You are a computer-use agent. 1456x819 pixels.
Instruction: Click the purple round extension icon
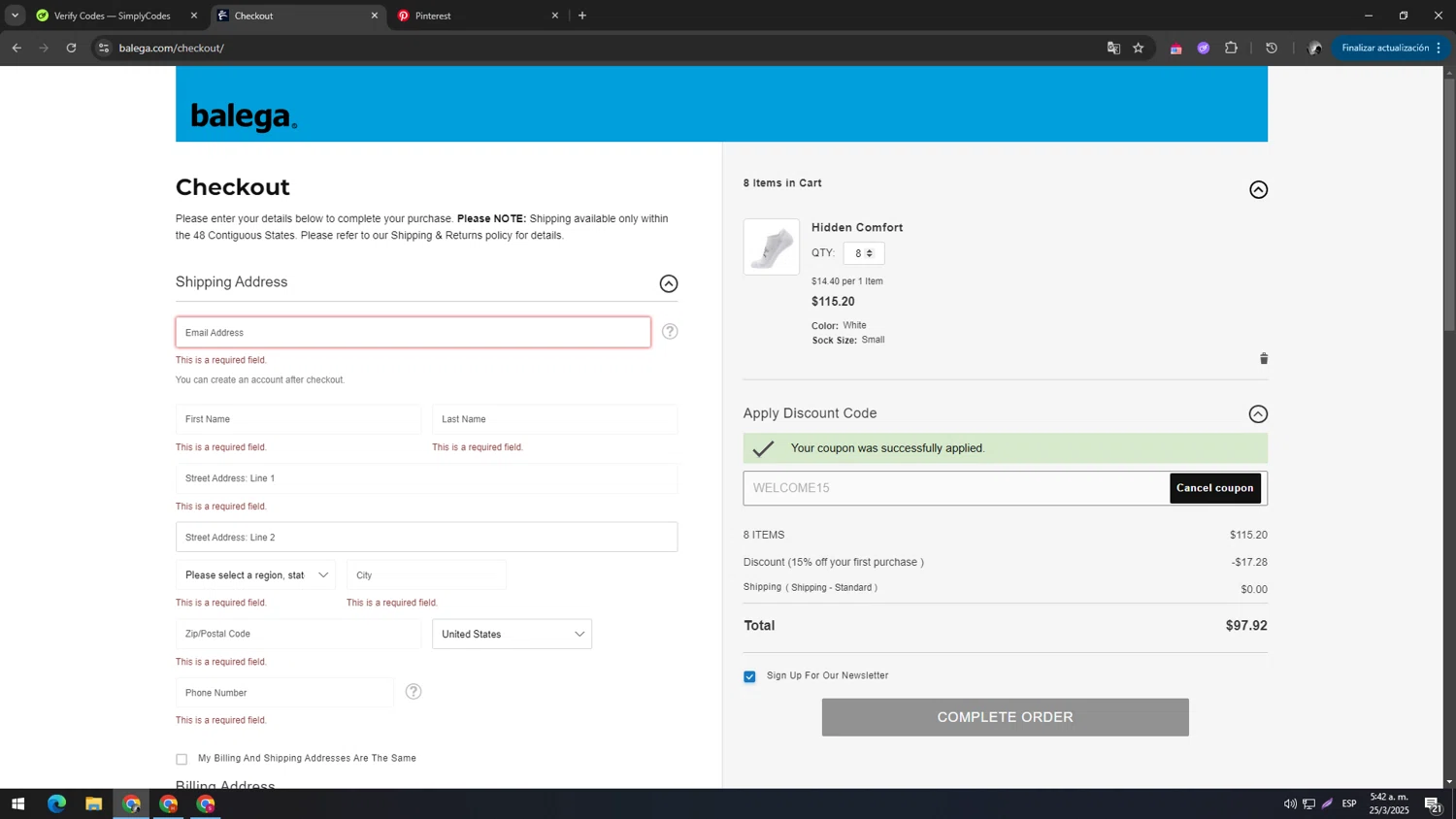coord(1204,48)
